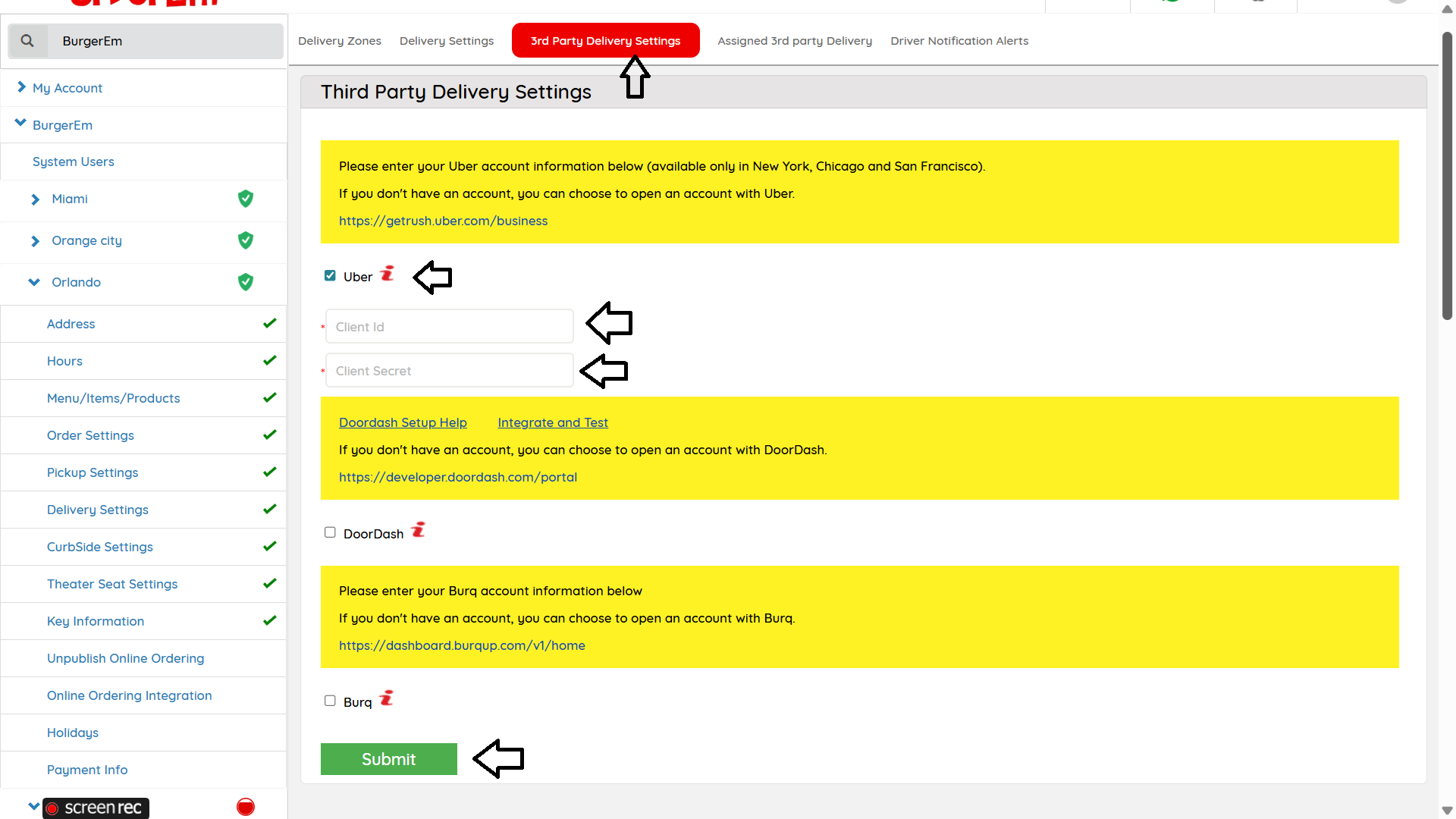This screenshot has width=1456, height=819.
Task: Click the search magnifier icon
Action: [x=27, y=41]
